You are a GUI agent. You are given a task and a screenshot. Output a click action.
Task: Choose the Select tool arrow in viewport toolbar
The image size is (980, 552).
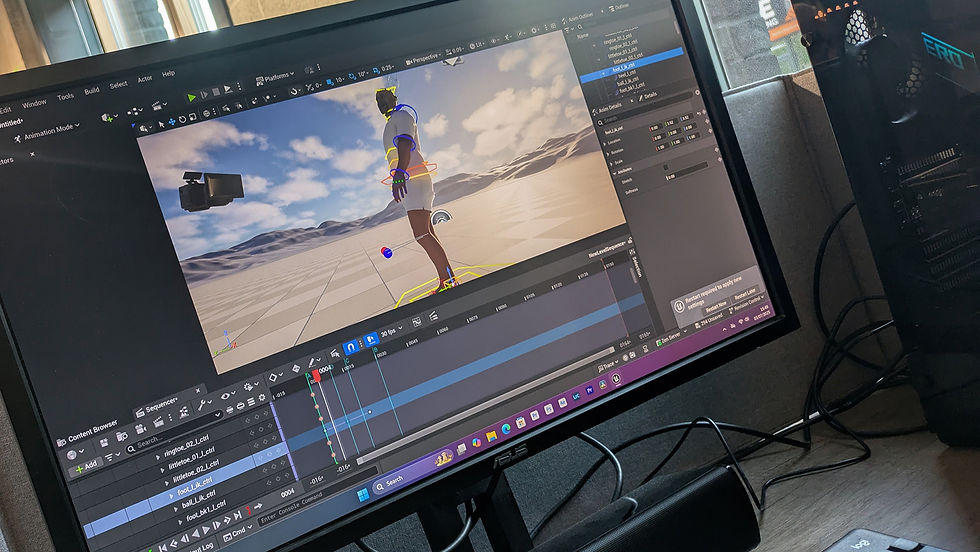pyautogui.click(x=161, y=124)
